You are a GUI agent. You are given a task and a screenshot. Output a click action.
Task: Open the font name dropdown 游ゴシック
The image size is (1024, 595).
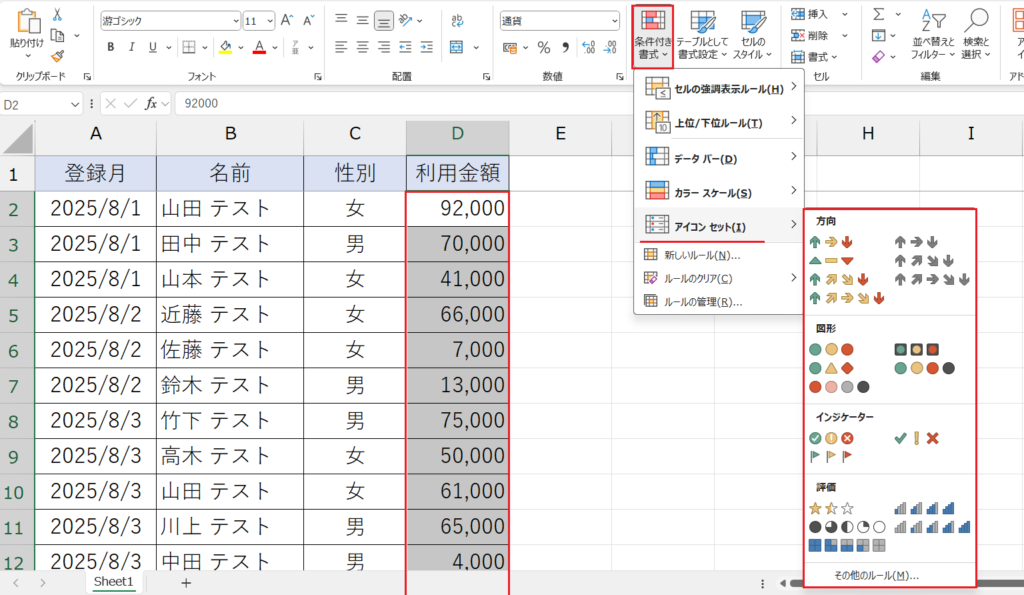[x=236, y=21]
